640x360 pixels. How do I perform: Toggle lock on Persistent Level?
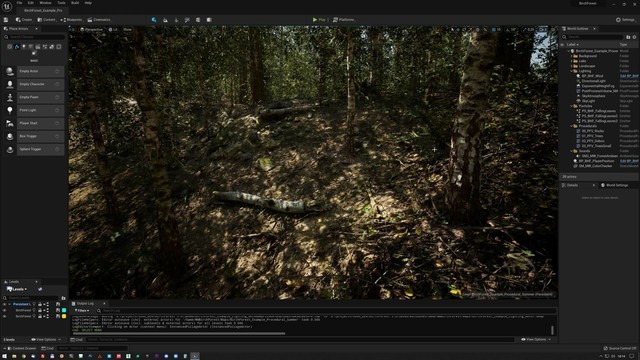(x=40, y=304)
